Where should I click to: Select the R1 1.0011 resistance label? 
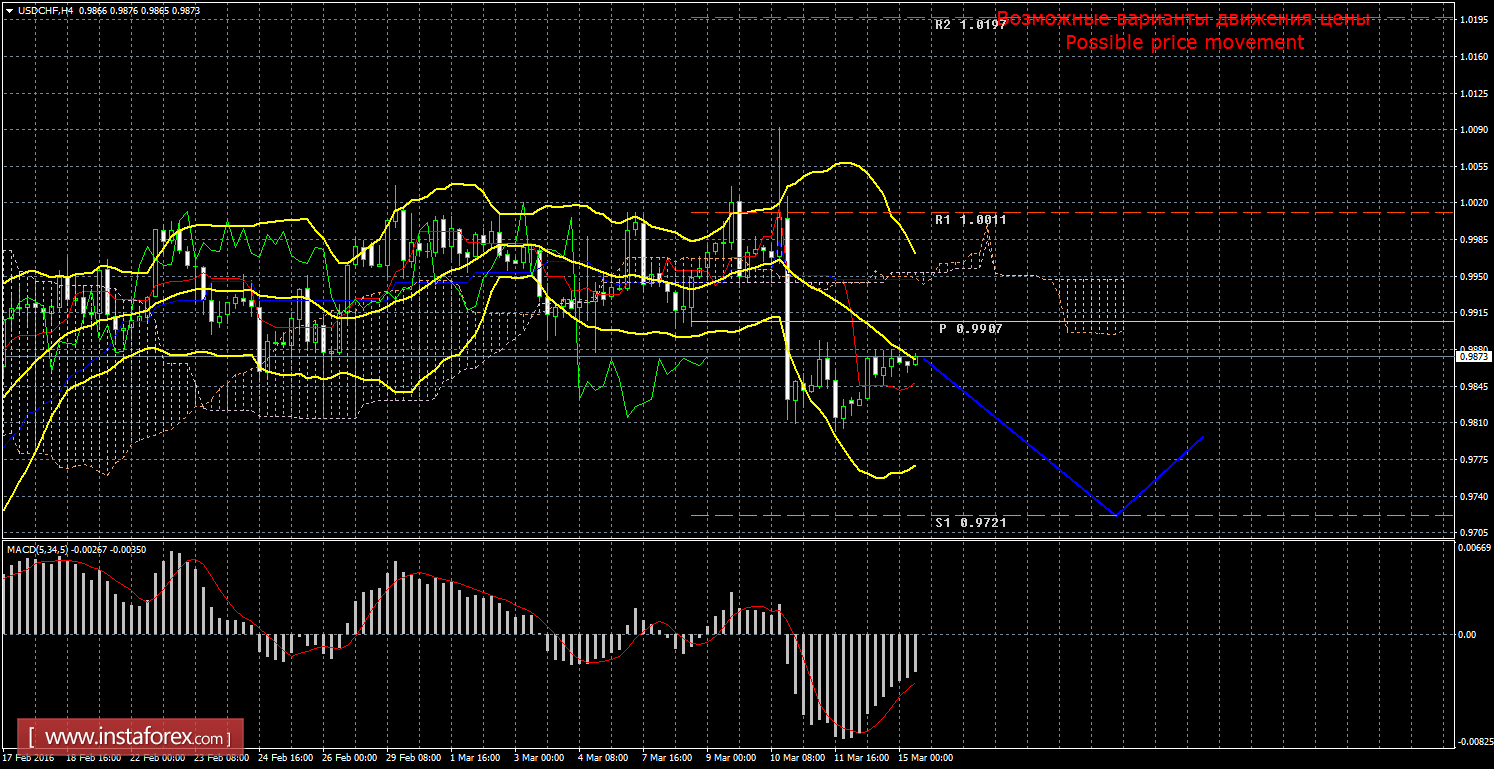pos(970,218)
